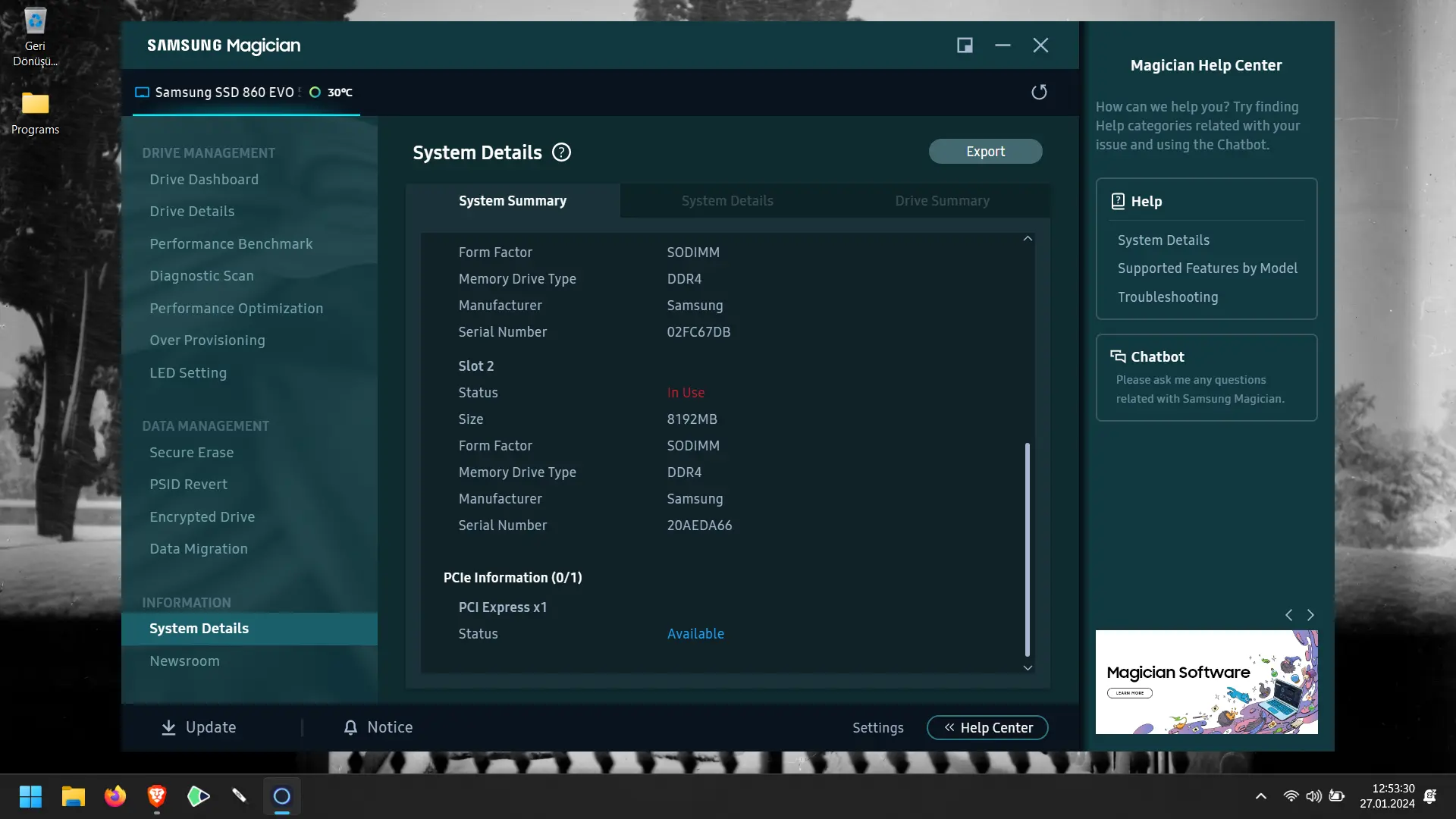This screenshot has height=819, width=1456.
Task: Open the notification center bell icon
Action: pos(1430,796)
